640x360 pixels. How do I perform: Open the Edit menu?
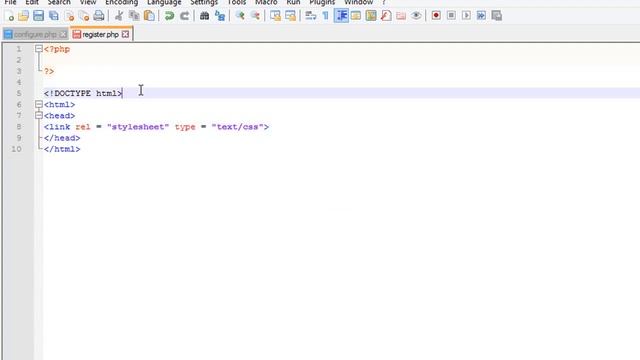(32, 2)
